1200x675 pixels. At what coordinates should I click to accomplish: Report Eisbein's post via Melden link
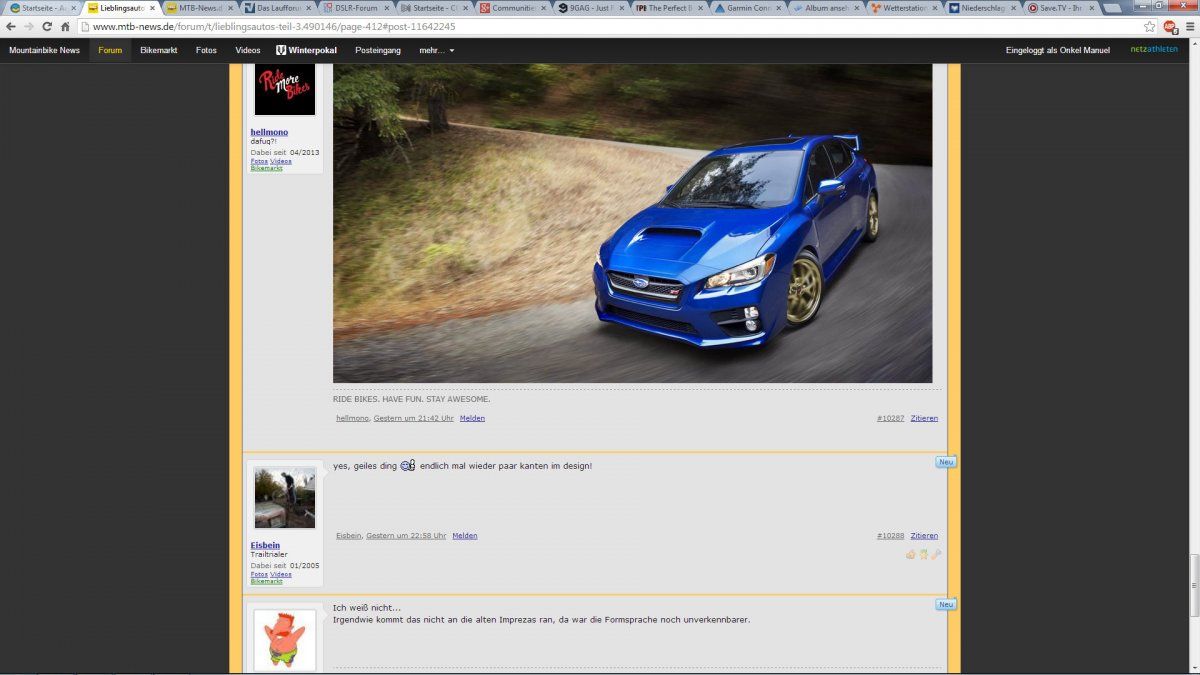coord(464,536)
